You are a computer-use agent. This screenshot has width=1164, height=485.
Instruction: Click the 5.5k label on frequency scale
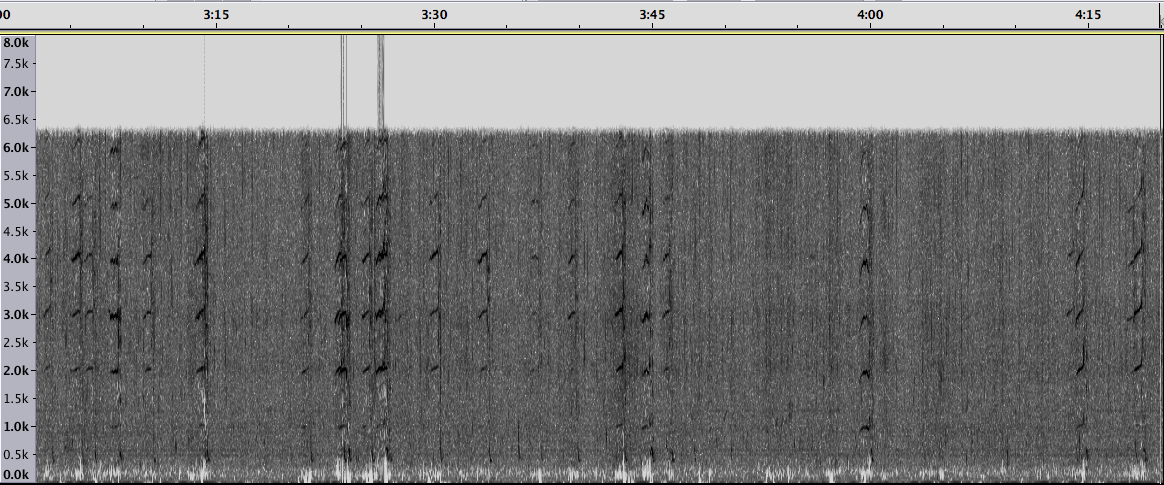point(16,176)
